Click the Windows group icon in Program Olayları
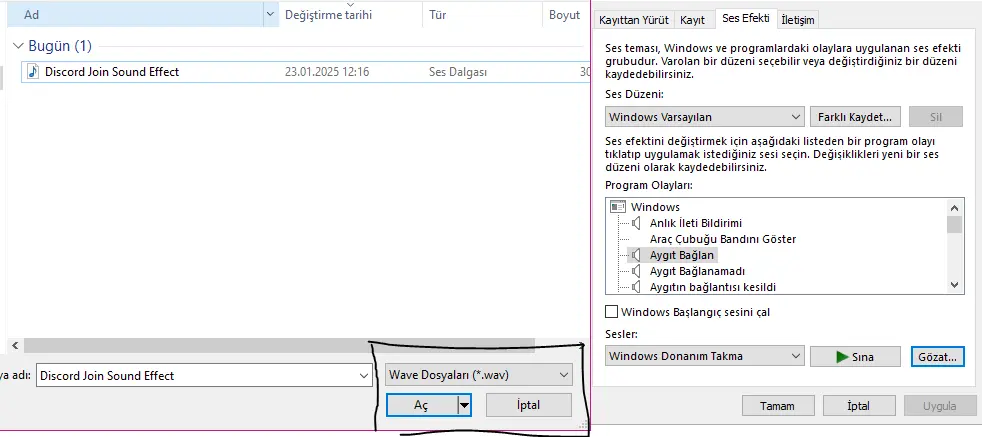The height and width of the screenshot is (437, 982). 618,207
